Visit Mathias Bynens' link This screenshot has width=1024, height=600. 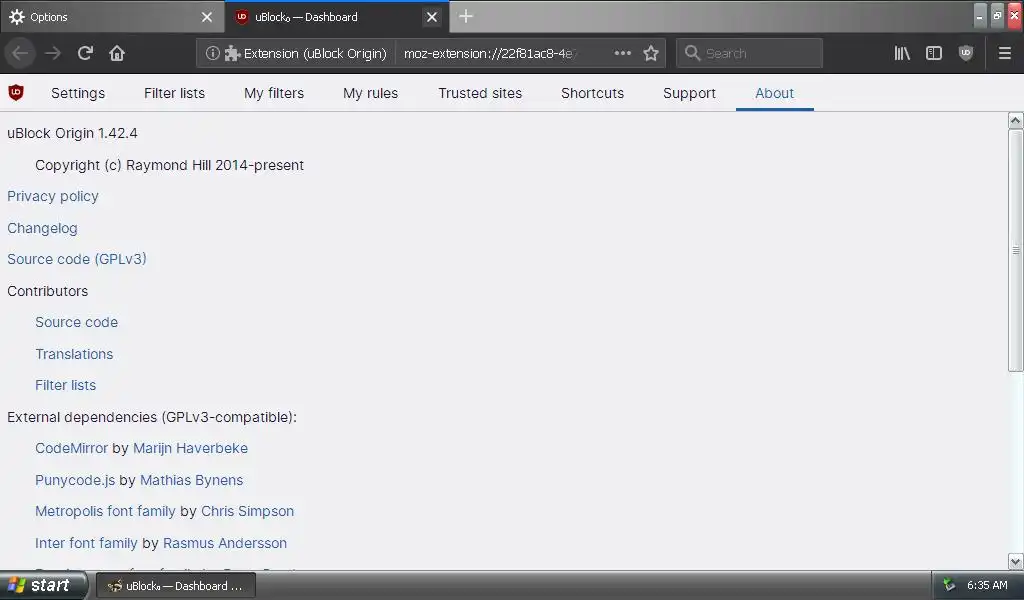191,480
